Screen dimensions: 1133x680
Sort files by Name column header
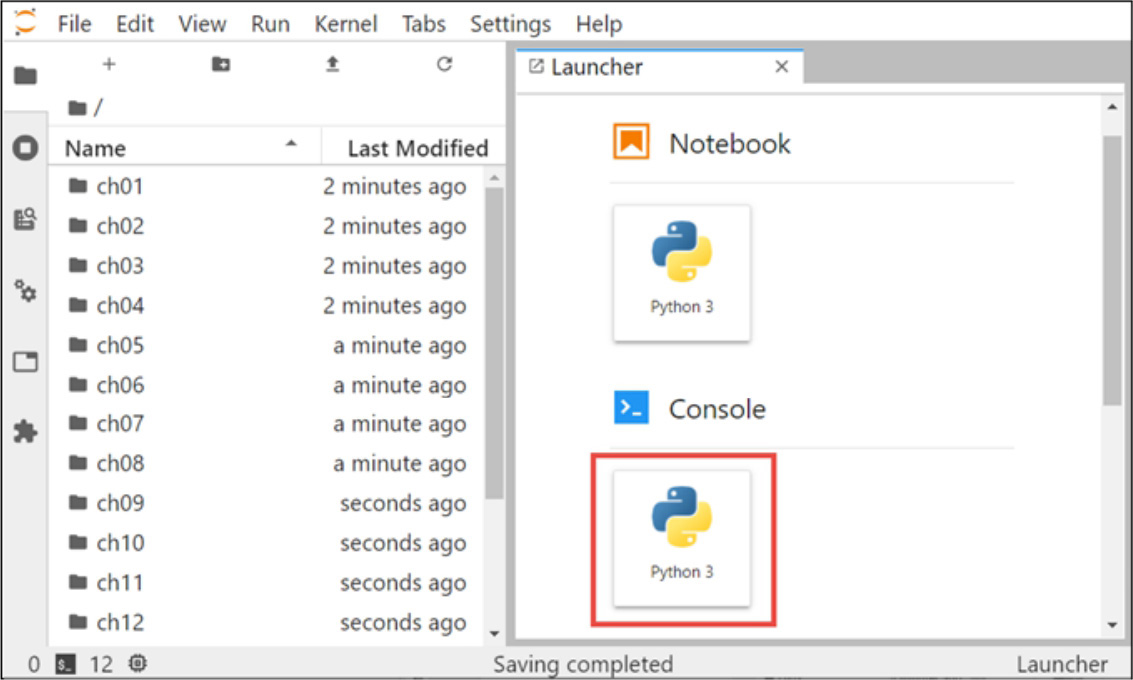coord(96,149)
